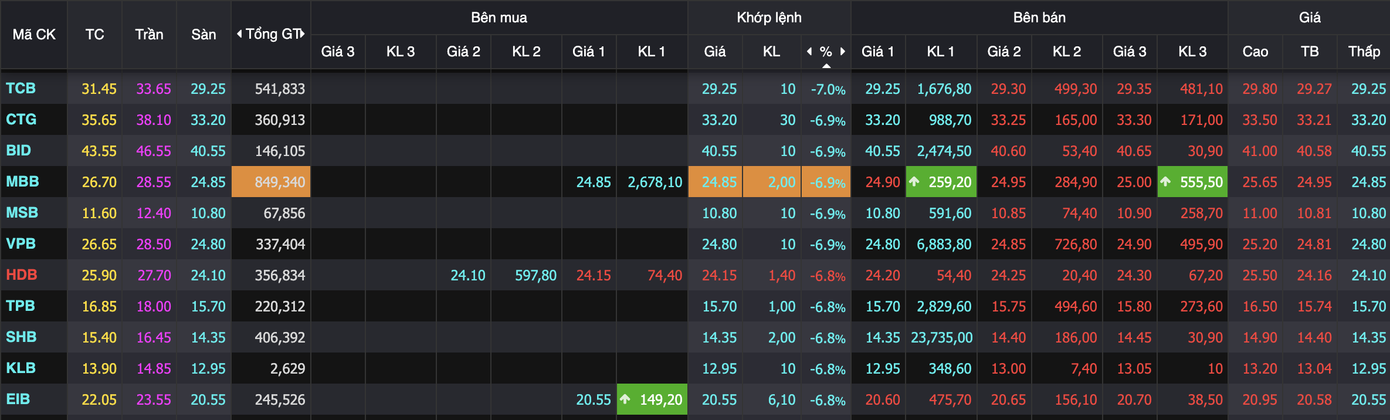Sort by the Sàn floor price header
This screenshot has width=1390, height=420.
(x=203, y=34)
